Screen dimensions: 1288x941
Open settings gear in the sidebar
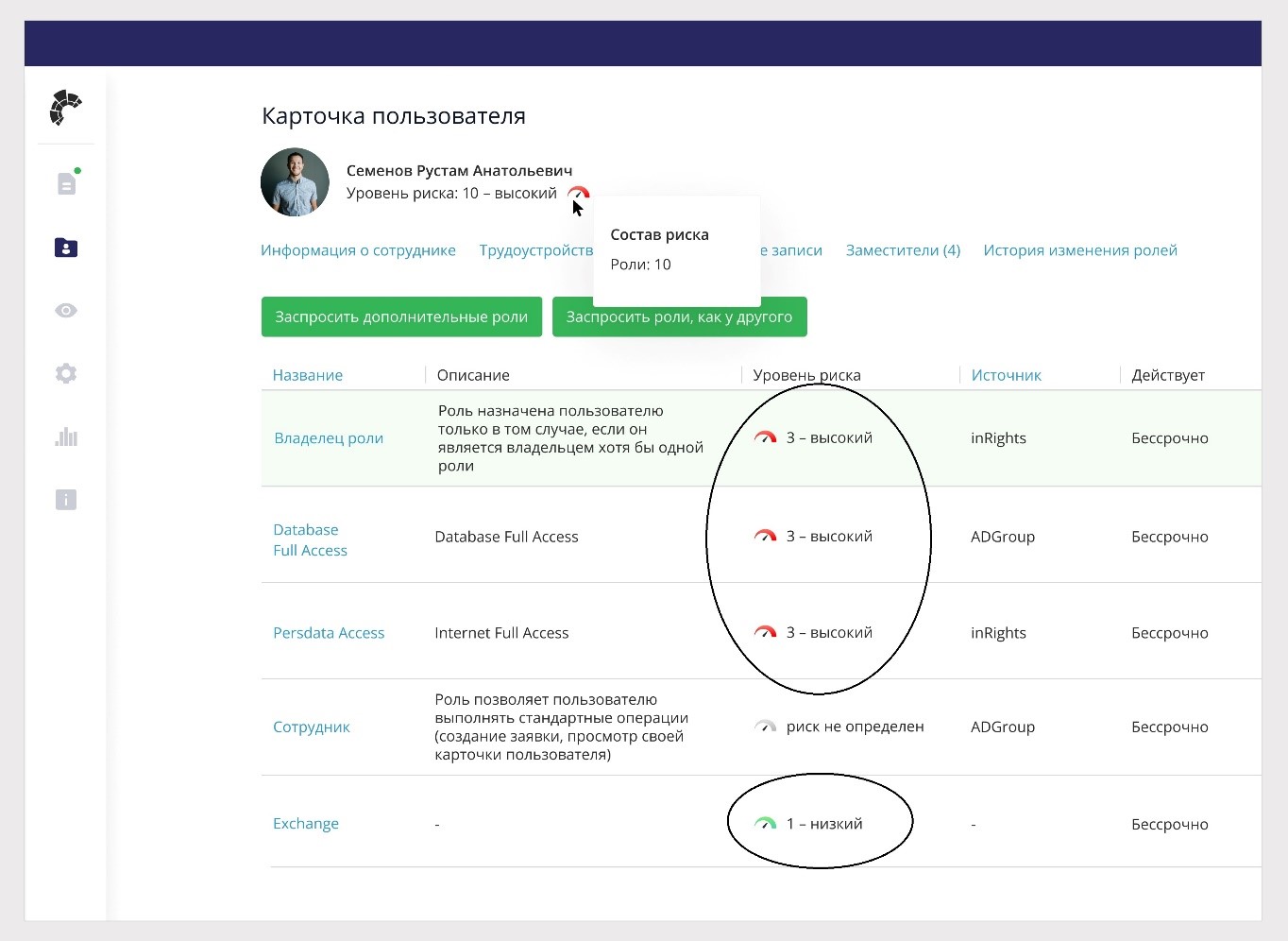pyautogui.click(x=66, y=373)
